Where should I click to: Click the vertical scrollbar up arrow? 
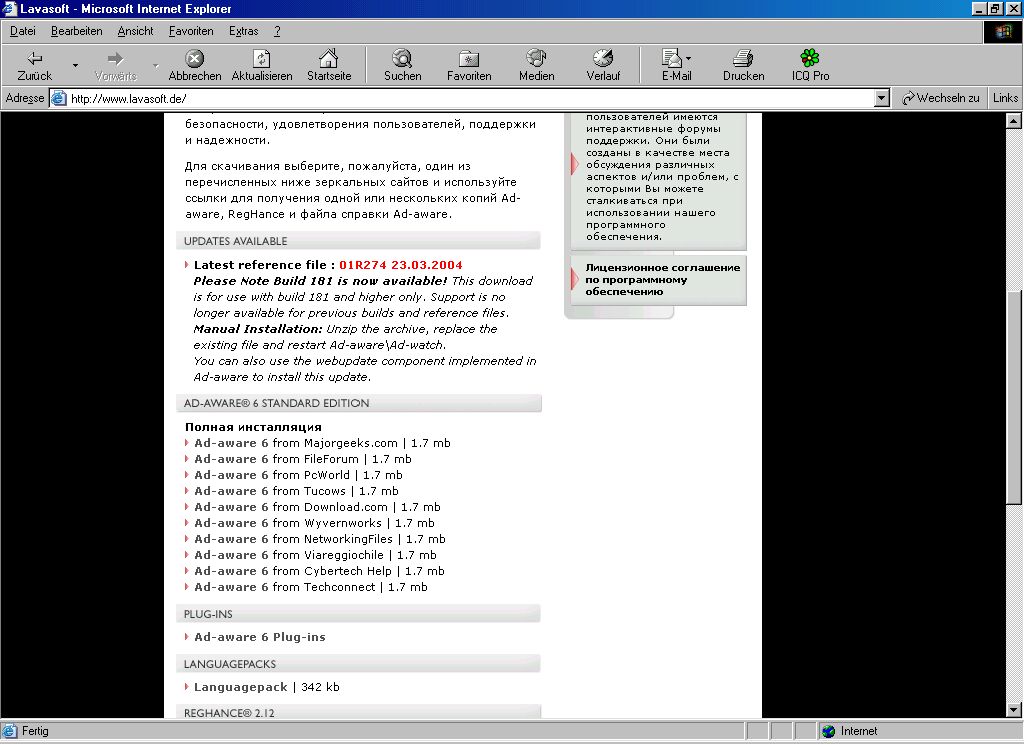click(1013, 121)
